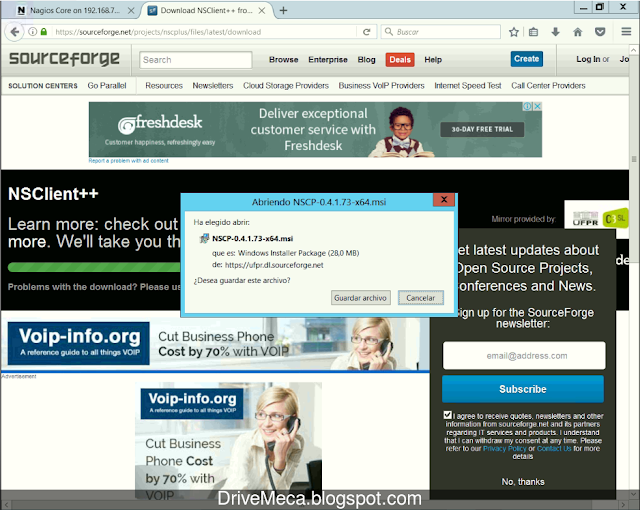The height and width of the screenshot is (510, 640).
Task: Open the Help menu
Action: [433, 60]
